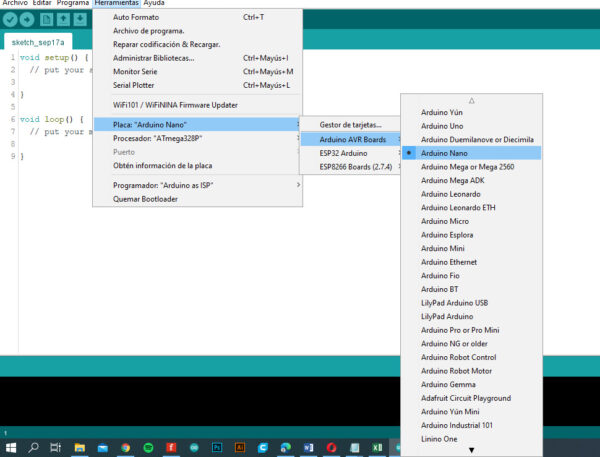Open the Procesador "ATmega328P" submenu

(160, 137)
